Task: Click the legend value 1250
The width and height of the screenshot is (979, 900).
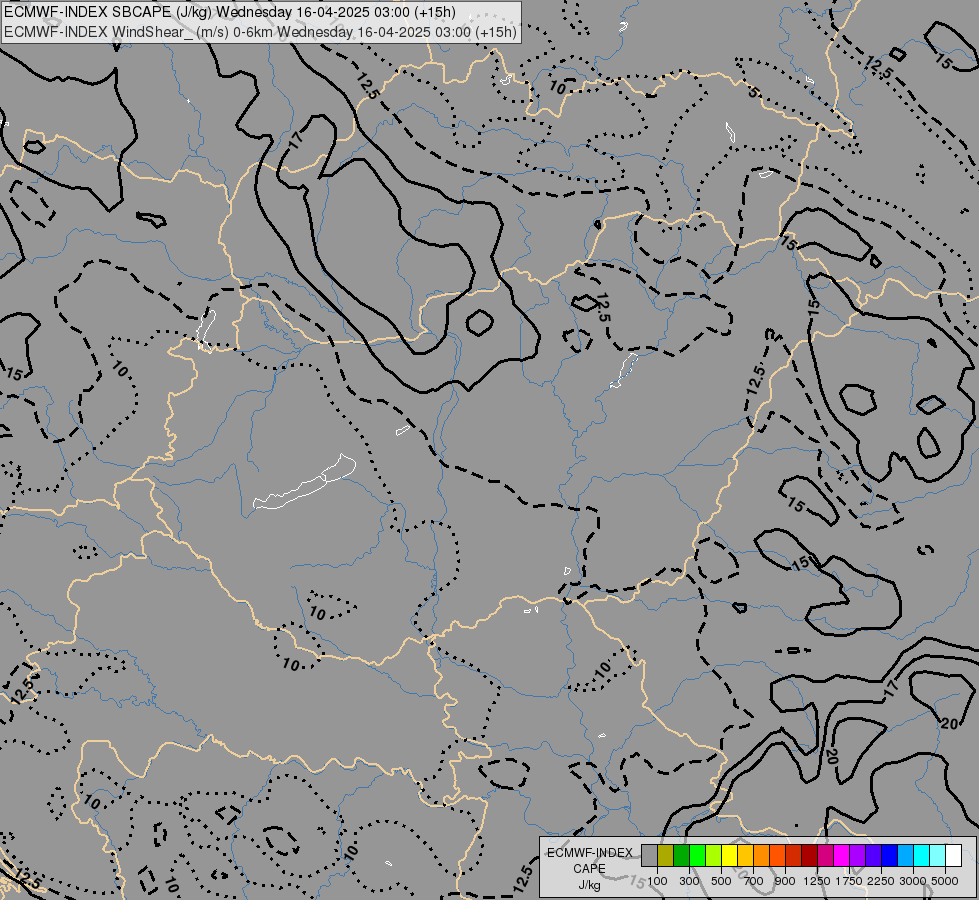Action: (x=817, y=881)
